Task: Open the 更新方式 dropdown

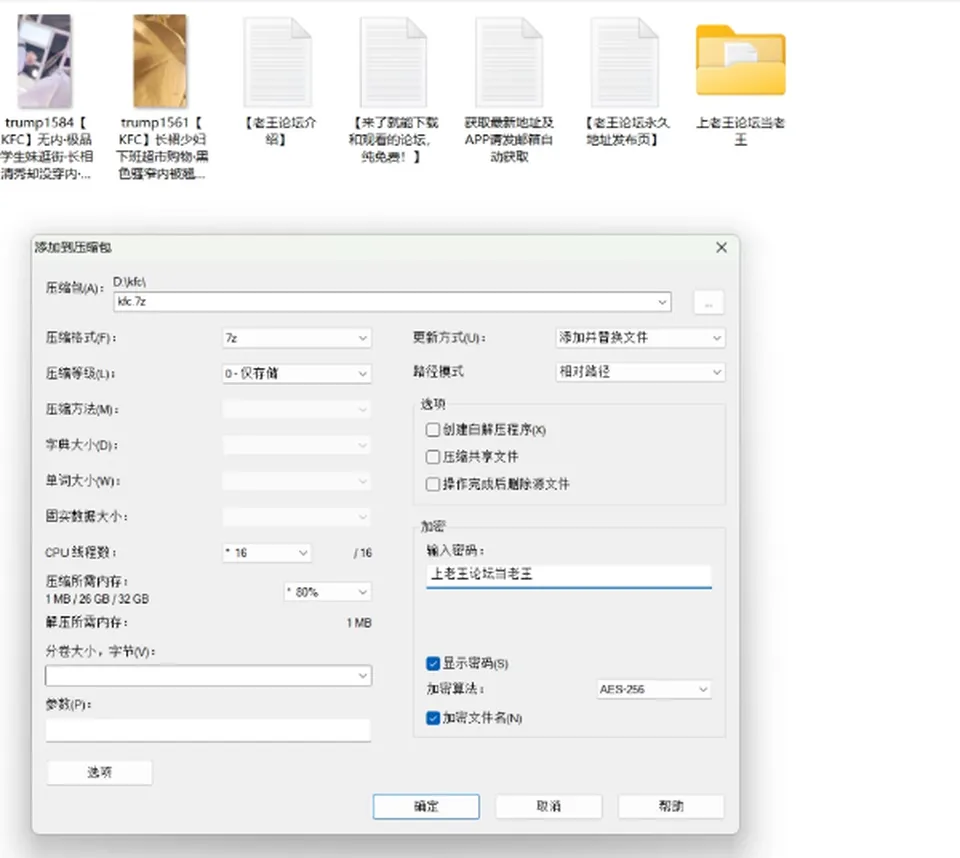Action: (x=640, y=338)
